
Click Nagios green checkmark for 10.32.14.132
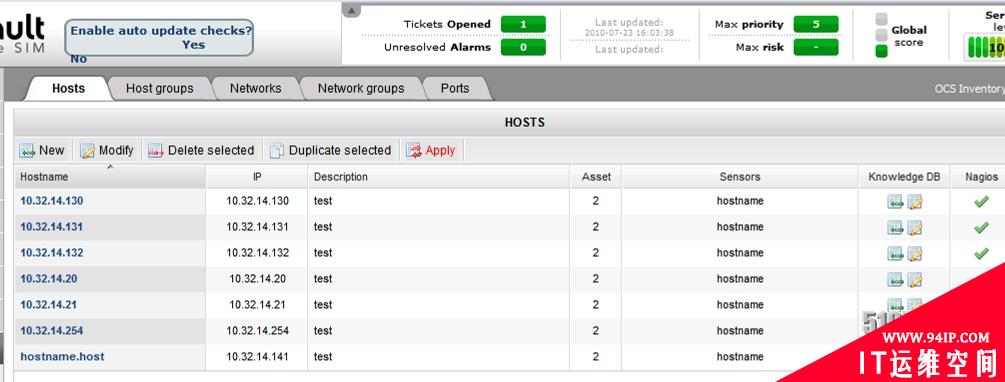pos(981,253)
